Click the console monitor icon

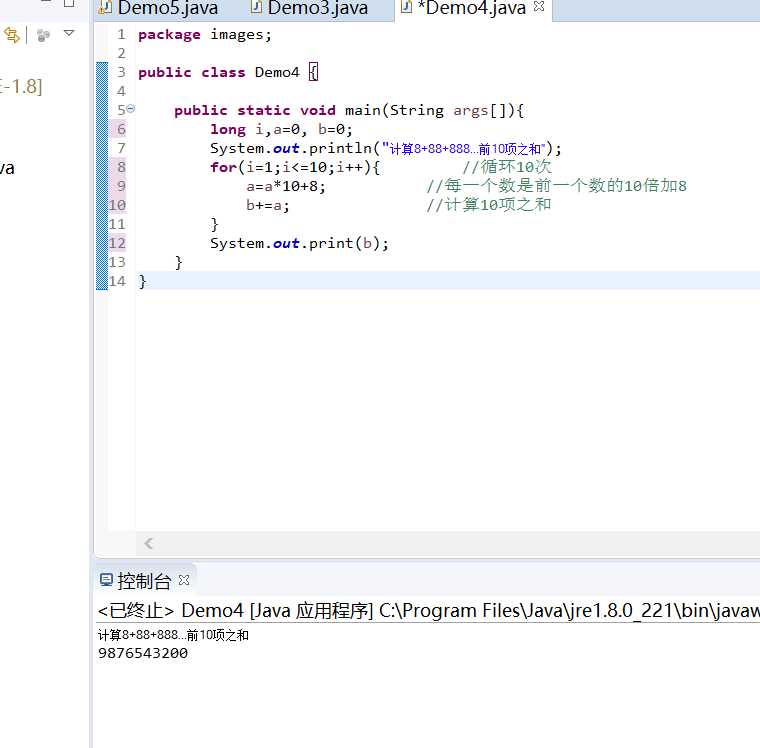[106, 580]
